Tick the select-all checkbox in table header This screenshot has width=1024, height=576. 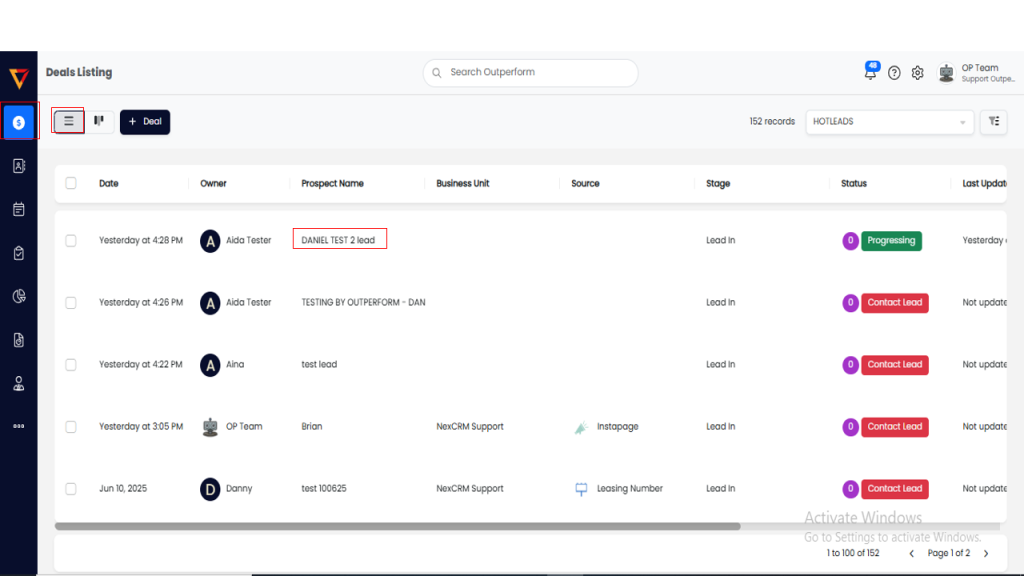[71, 183]
